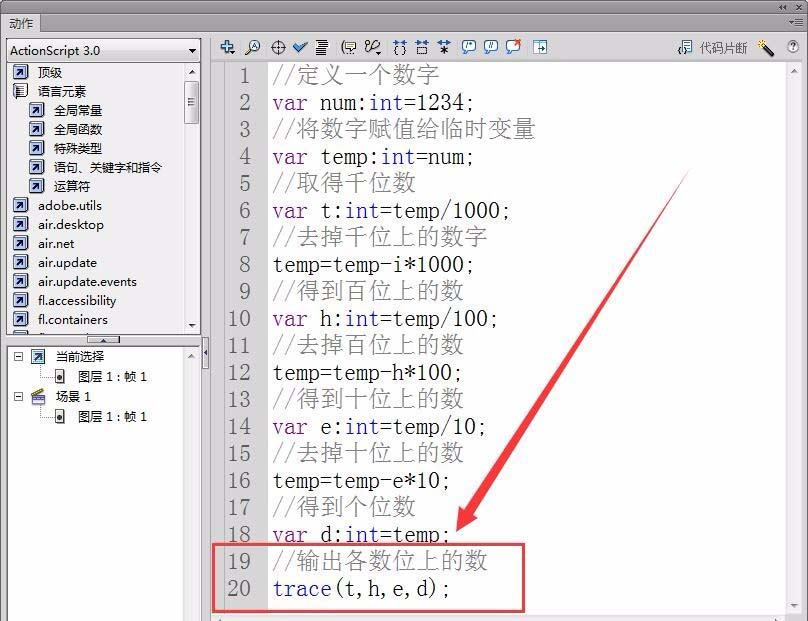Select 当前选择 script navigator item

[x=79, y=356]
